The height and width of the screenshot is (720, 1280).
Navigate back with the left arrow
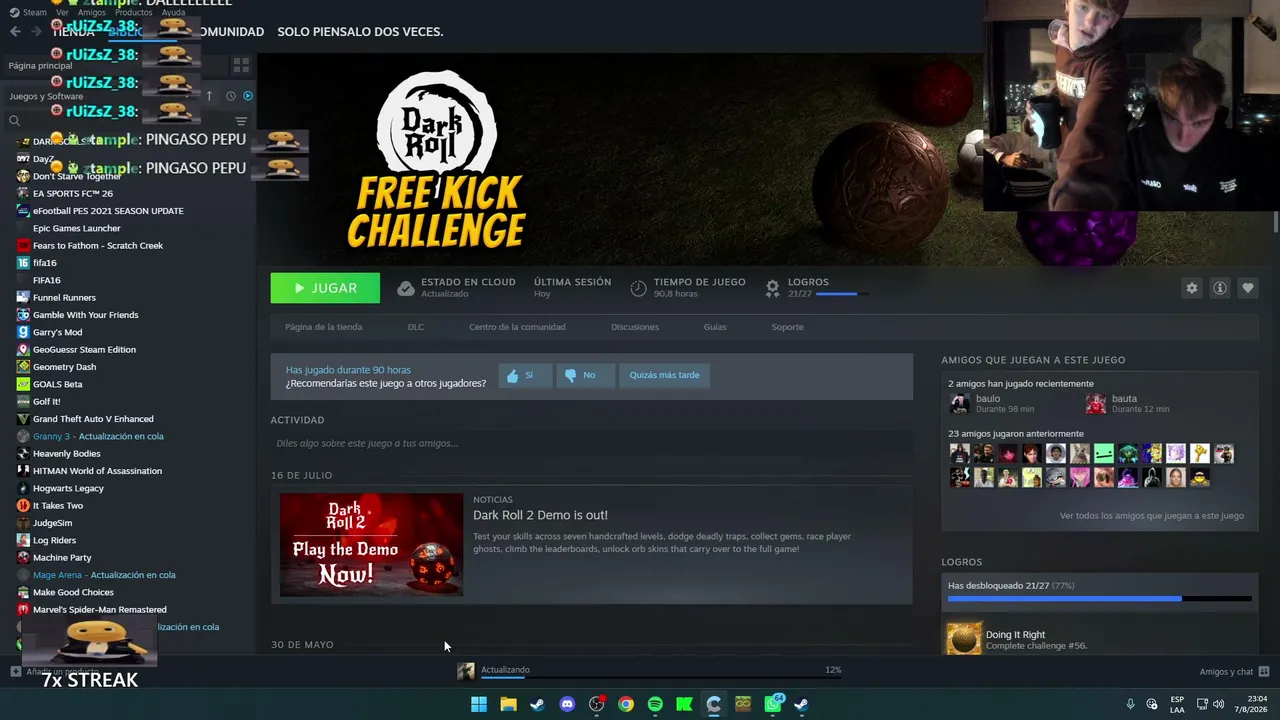point(15,32)
